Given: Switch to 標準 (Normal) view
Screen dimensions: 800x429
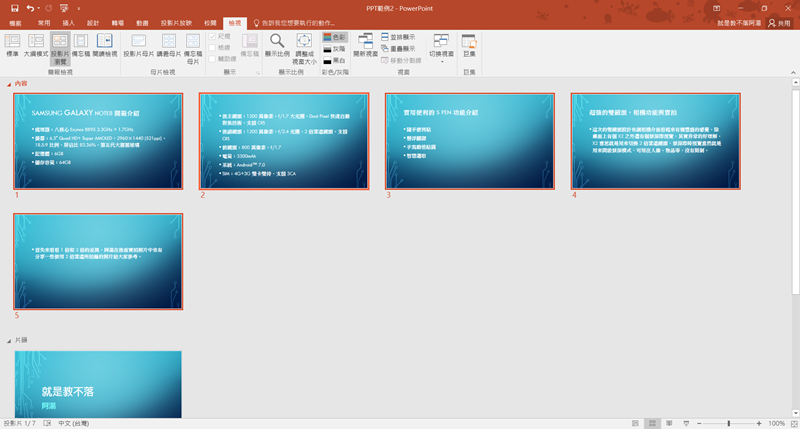Looking at the screenshot, I should (x=13, y=46).
